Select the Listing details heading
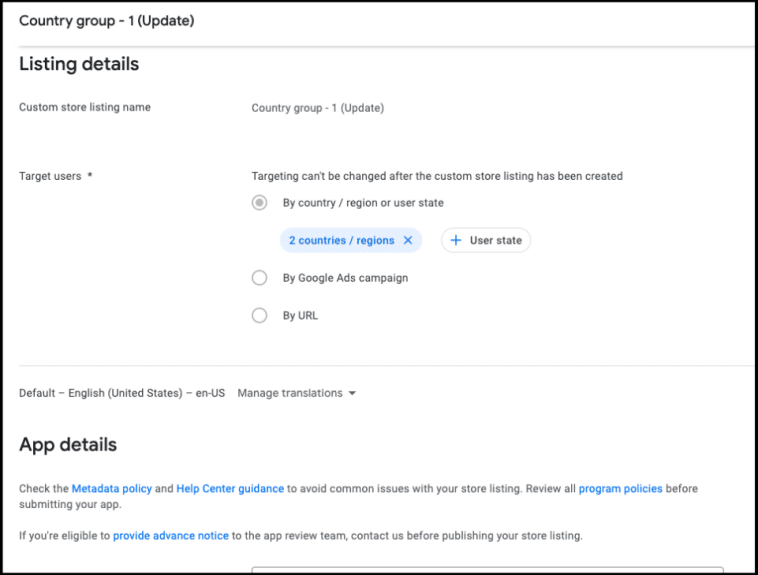758x575 pixels. tap(79, 64)
